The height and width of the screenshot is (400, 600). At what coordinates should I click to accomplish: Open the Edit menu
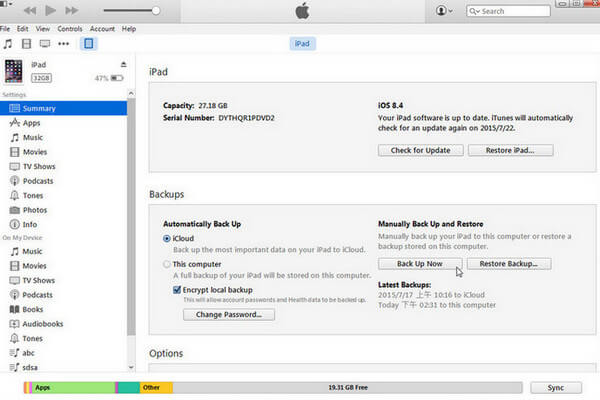(x=23, y=29)
